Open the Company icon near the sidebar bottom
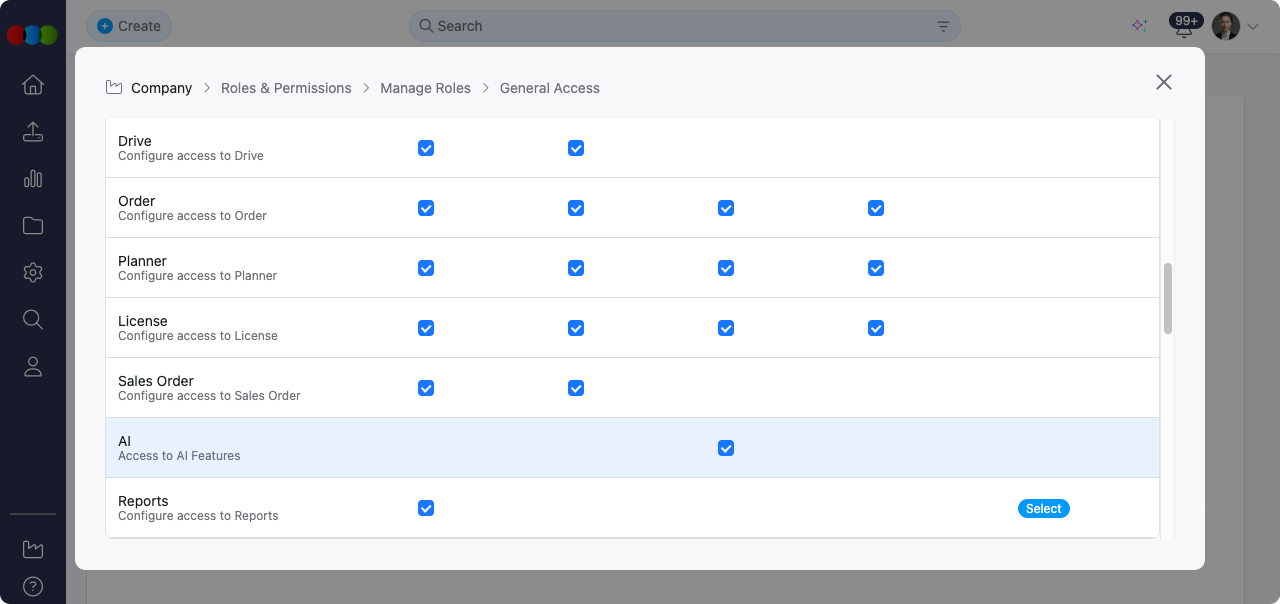This screenshot has height=604, width=1280. coord(32,548)
